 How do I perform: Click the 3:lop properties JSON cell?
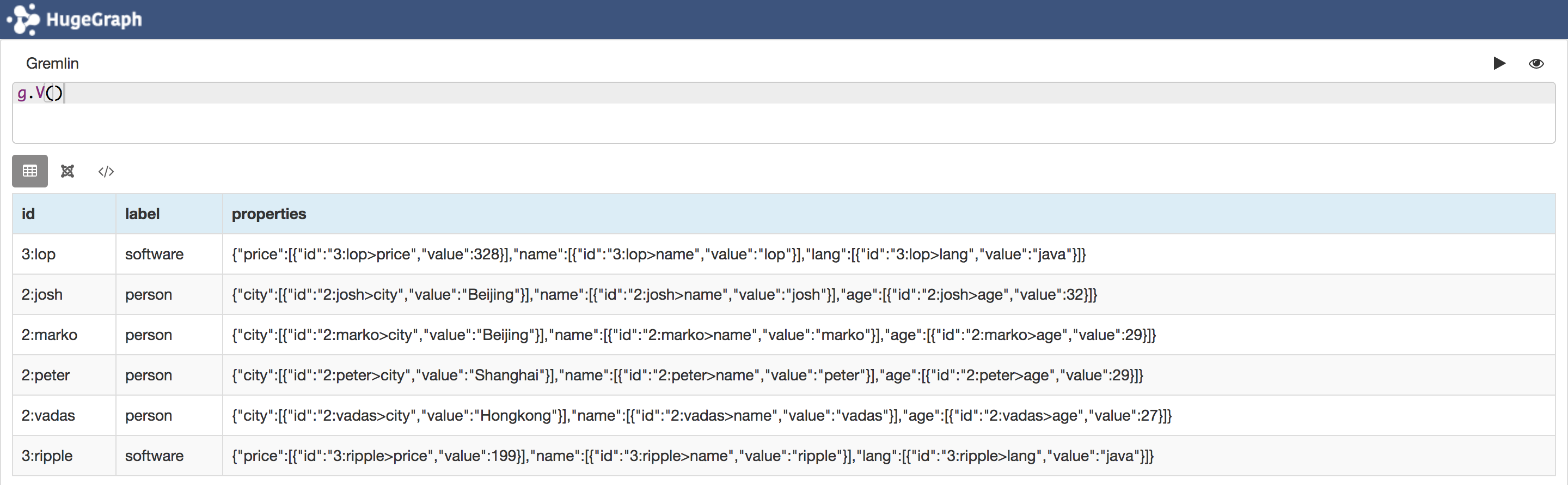(x=658, y=254)
